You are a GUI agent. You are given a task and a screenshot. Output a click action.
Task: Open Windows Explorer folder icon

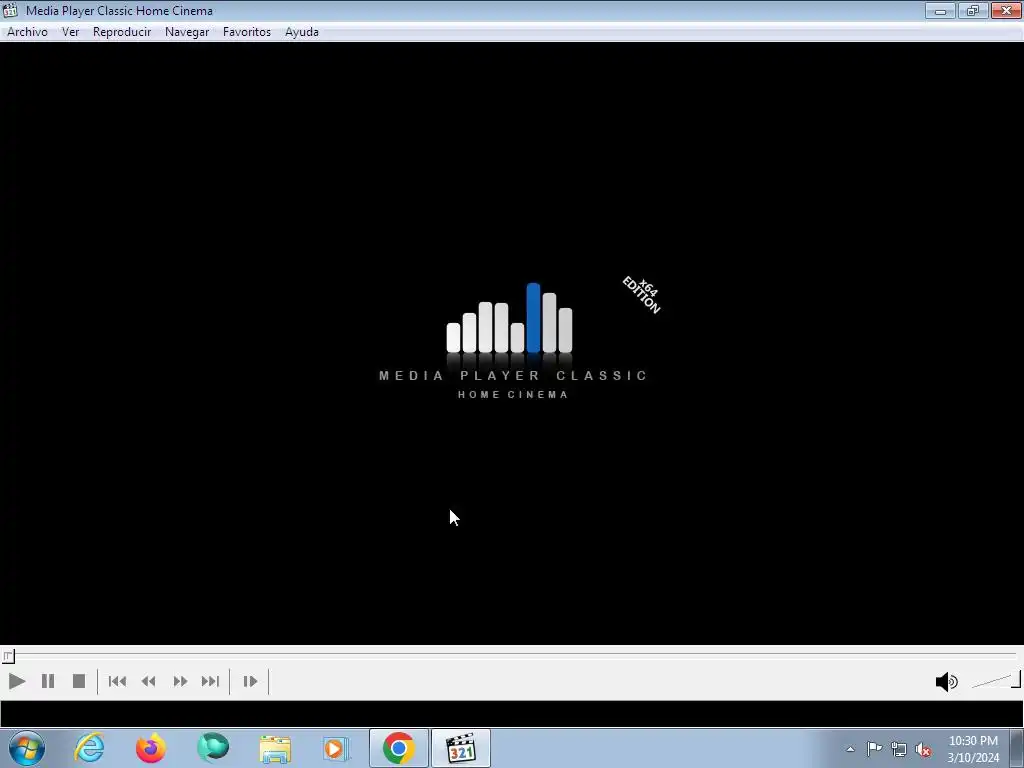coord(275,748)
